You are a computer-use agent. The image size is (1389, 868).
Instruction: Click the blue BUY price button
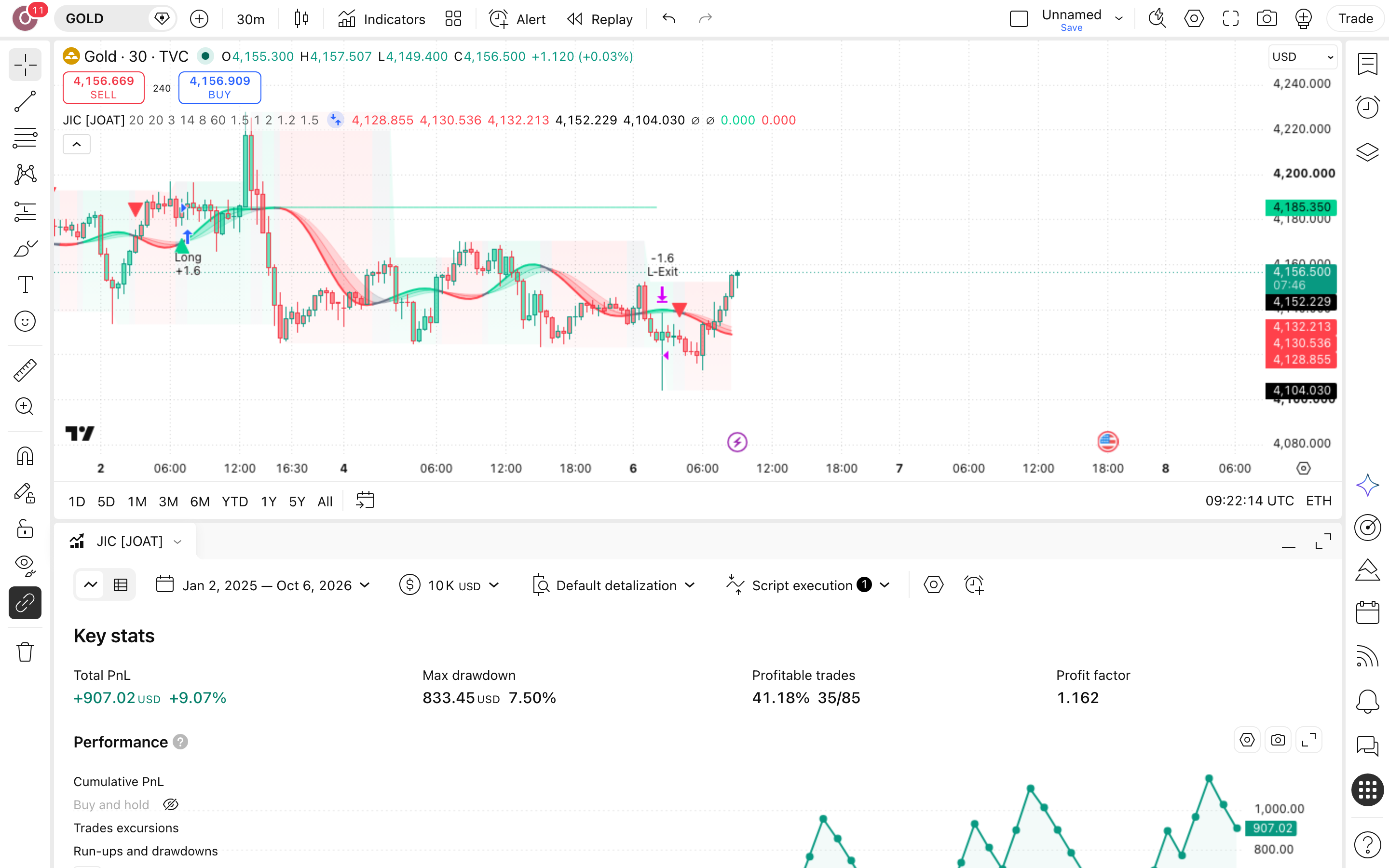[x=220, y=88]
